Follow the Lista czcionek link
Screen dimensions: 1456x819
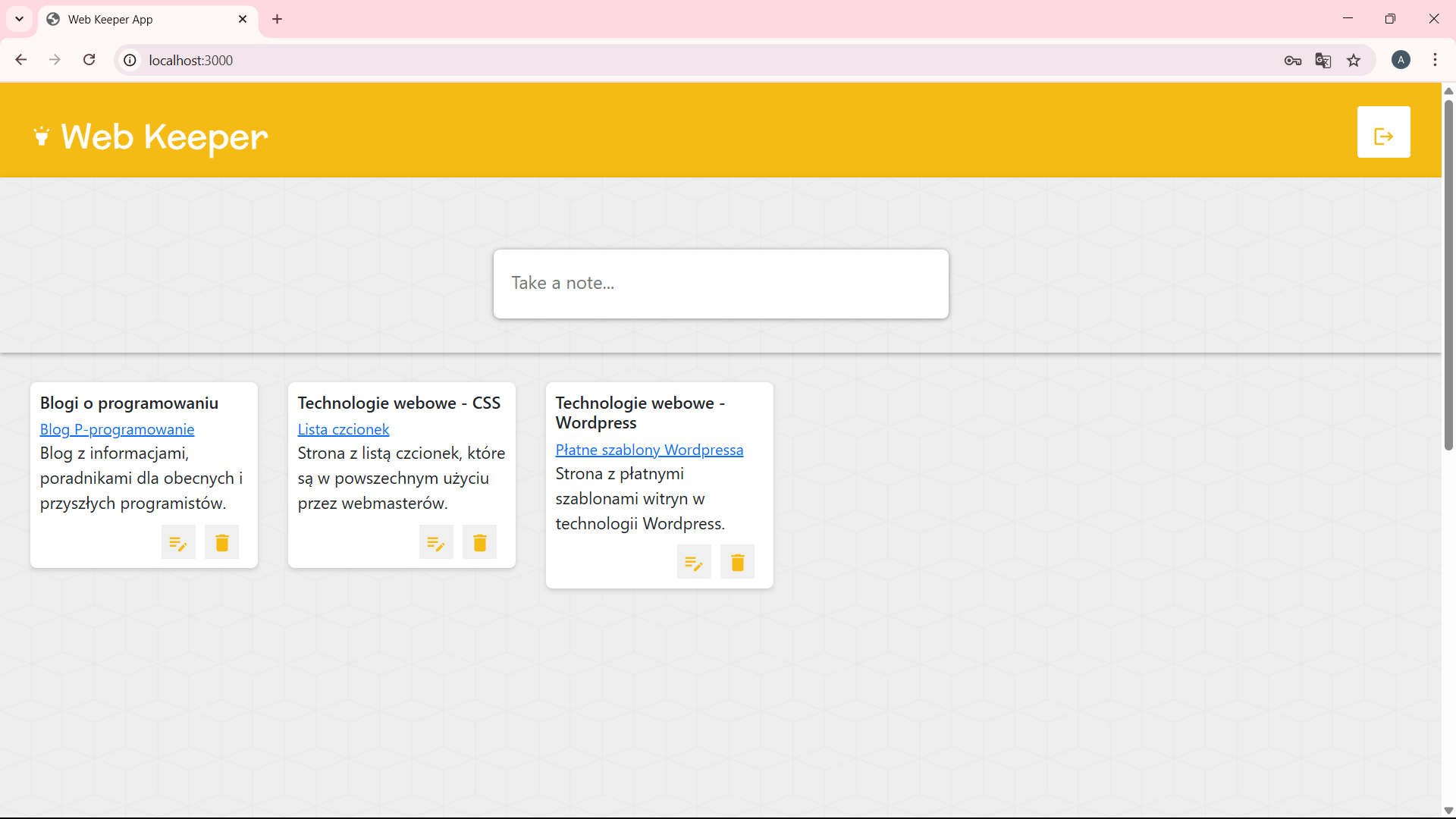(343, 429)
